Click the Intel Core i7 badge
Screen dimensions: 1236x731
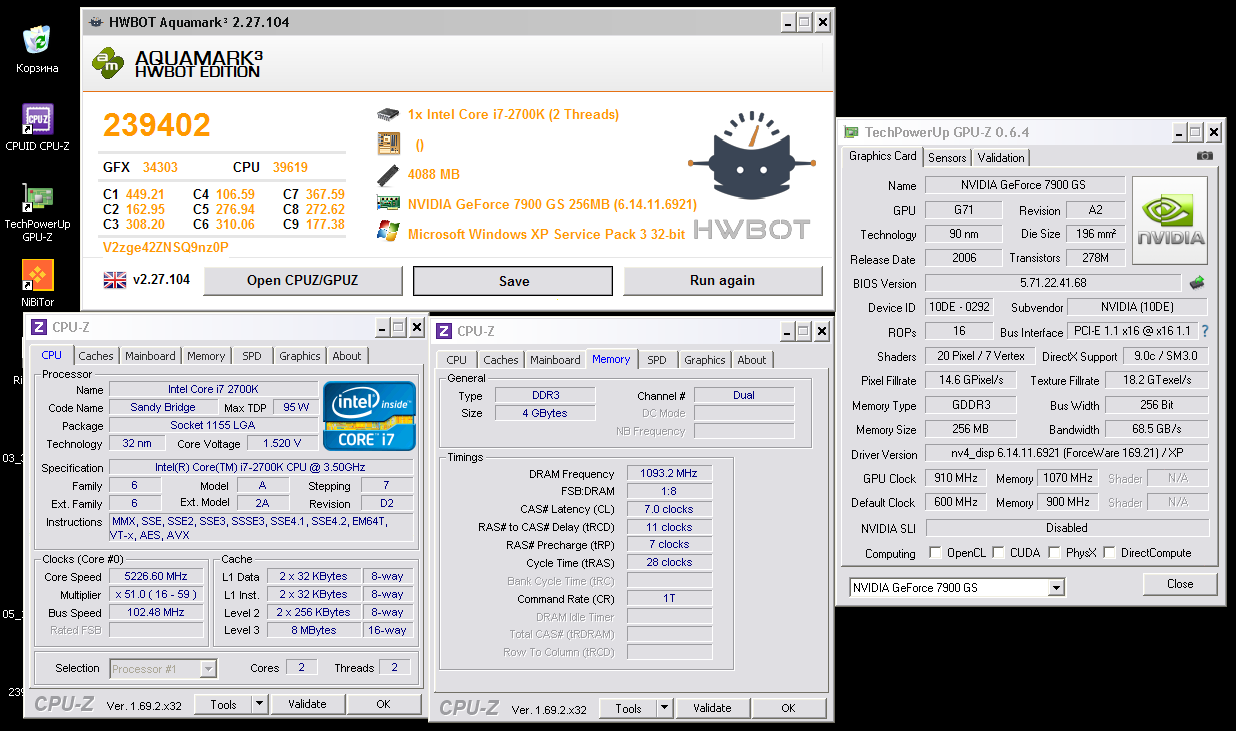[369, 416]
